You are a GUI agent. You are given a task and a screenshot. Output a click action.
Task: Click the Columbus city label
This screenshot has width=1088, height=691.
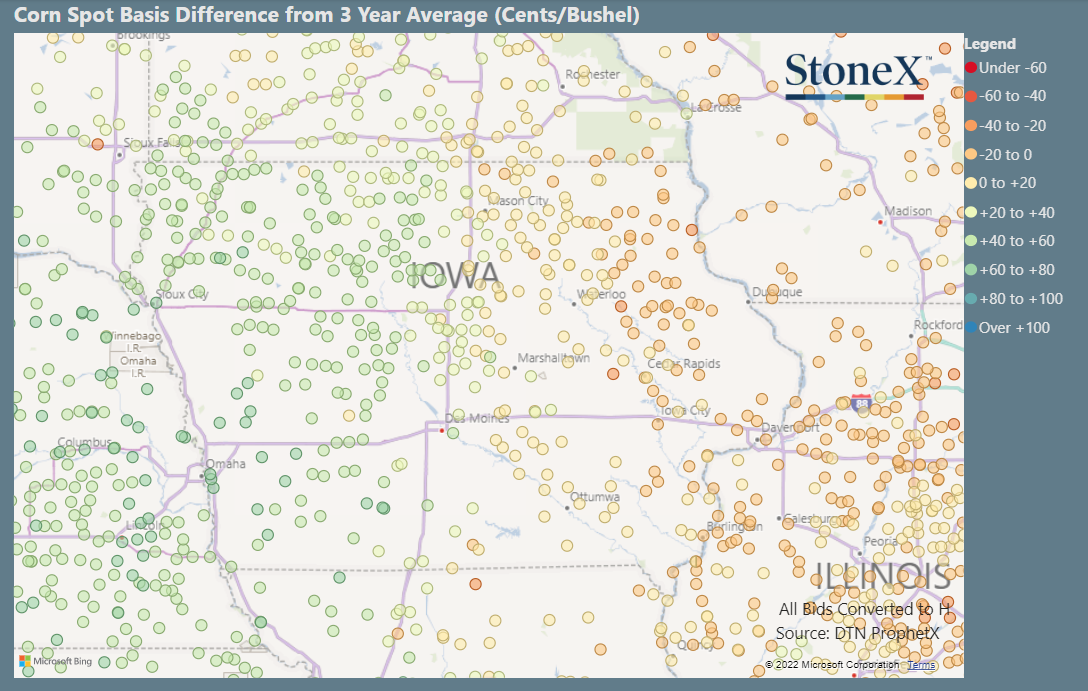click(84, 442)
